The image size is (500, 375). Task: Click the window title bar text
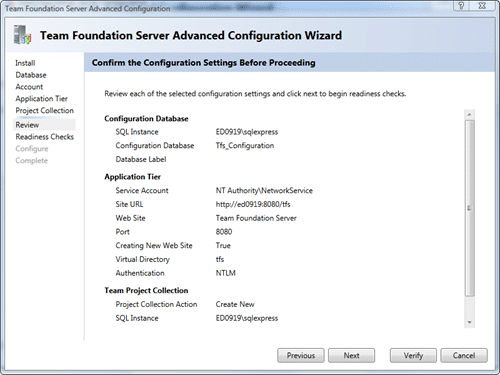[87, 8]
